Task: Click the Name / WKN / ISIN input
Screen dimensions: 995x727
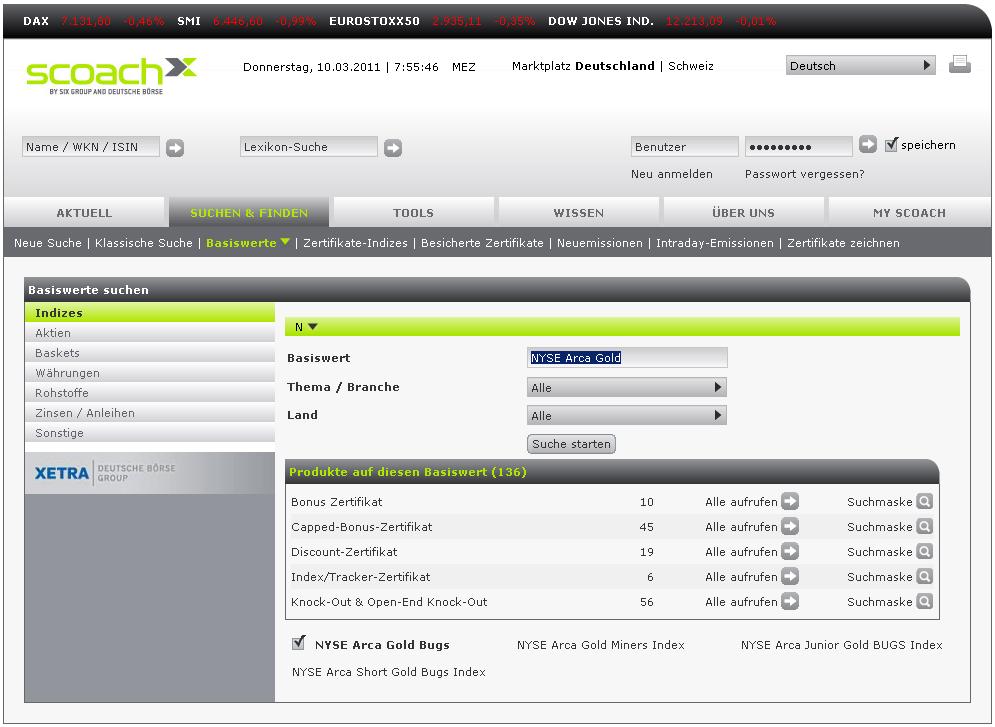Action: [x=91, y=147]
